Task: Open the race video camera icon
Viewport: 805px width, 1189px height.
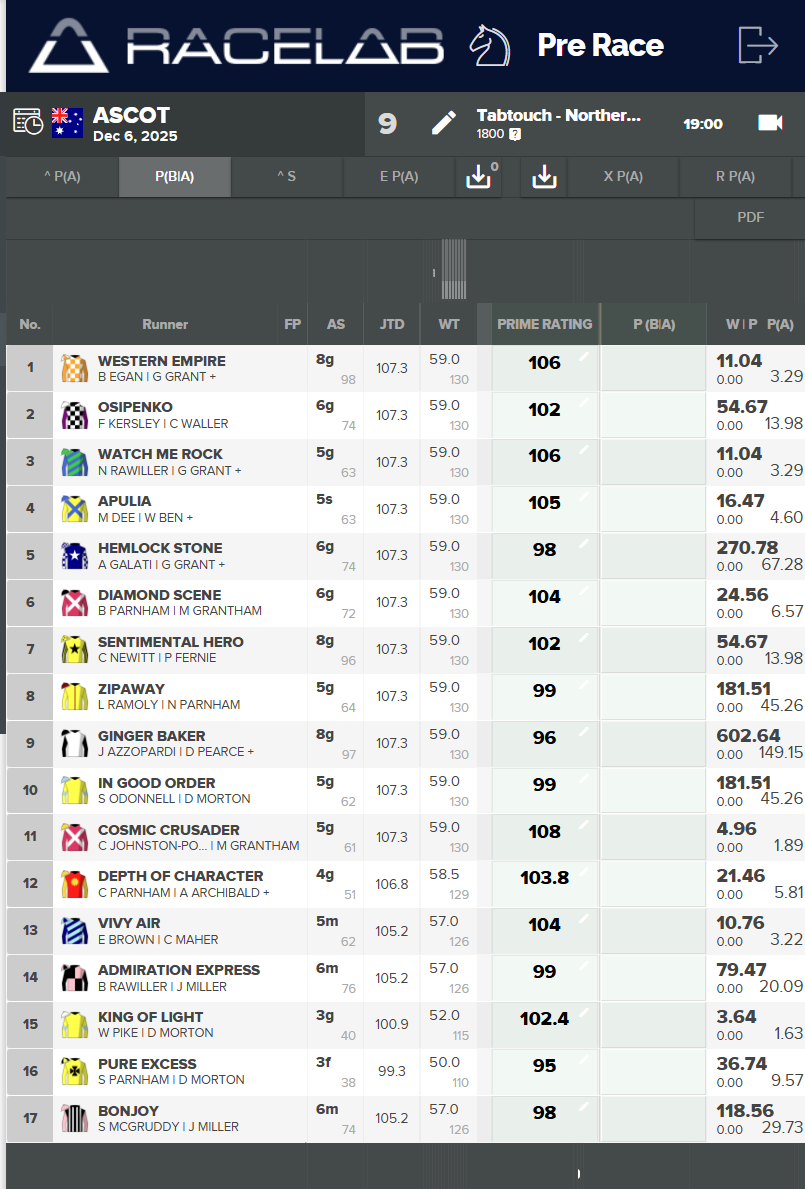Action: [769, 122]
